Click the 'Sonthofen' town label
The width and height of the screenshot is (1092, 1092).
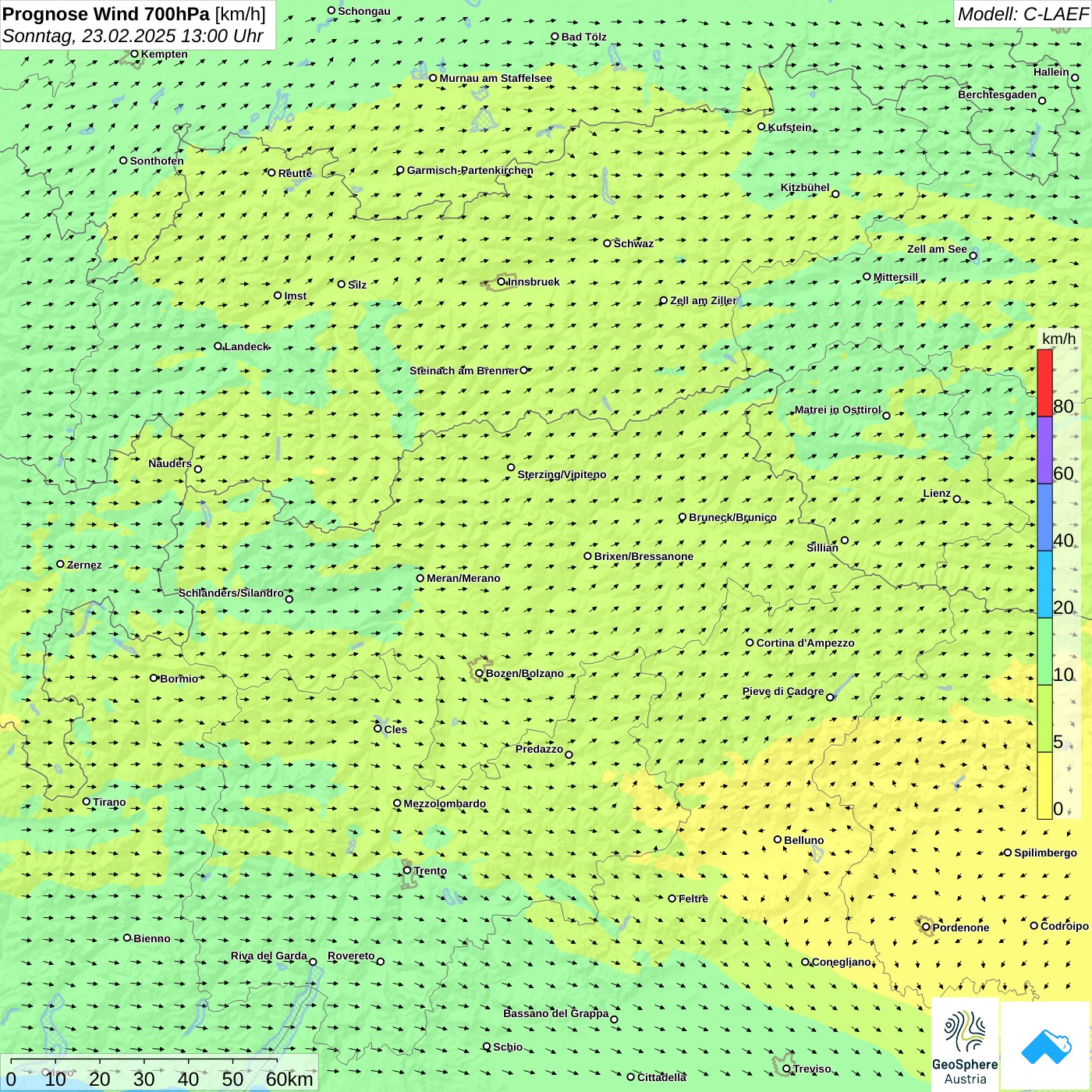click(157, 161)
